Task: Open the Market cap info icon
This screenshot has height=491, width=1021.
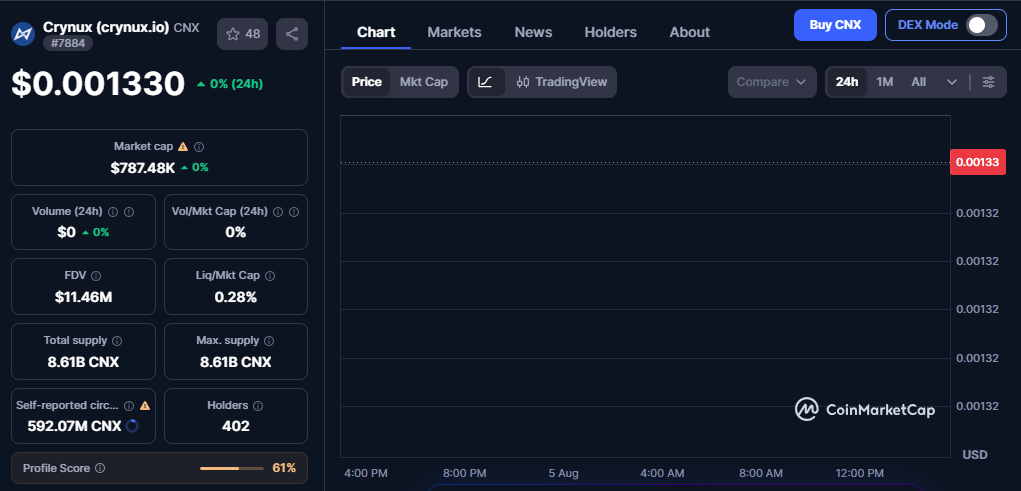Action: [199, 147]
